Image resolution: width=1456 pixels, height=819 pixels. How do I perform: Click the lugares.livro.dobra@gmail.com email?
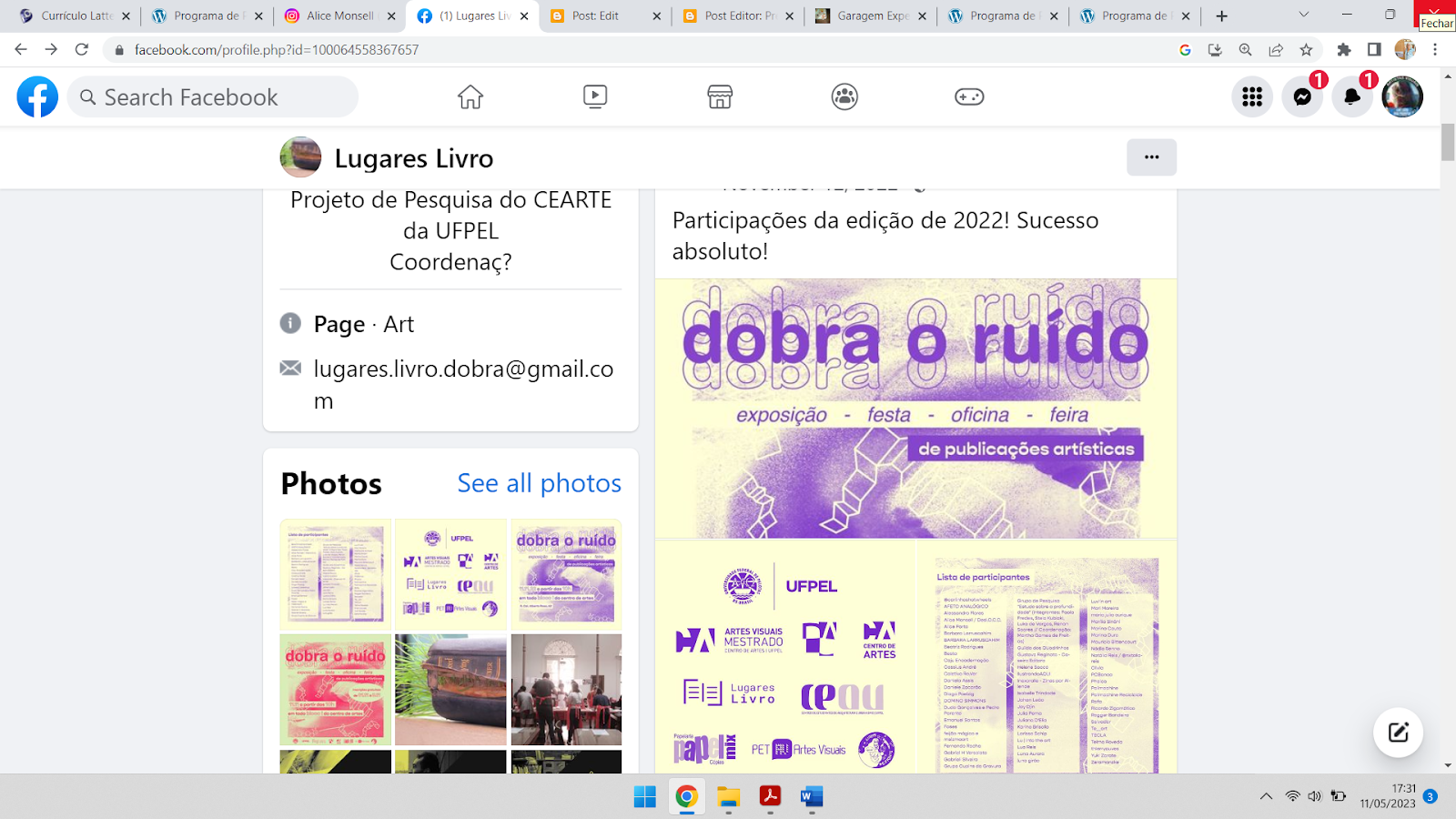463,384
